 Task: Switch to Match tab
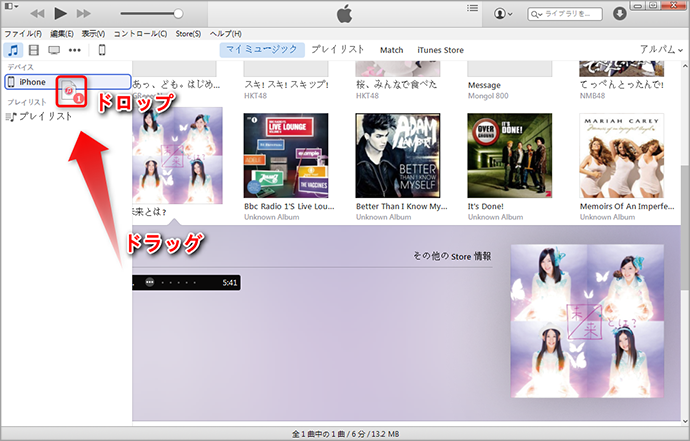(x=392, y=50)
